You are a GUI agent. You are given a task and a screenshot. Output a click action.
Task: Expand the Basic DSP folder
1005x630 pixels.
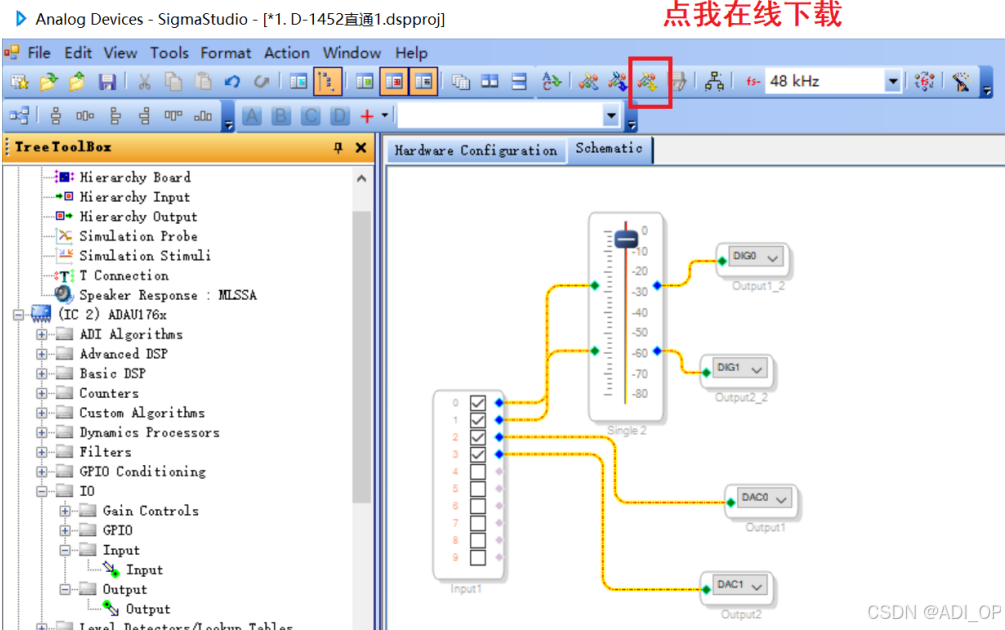click(42, 374)
